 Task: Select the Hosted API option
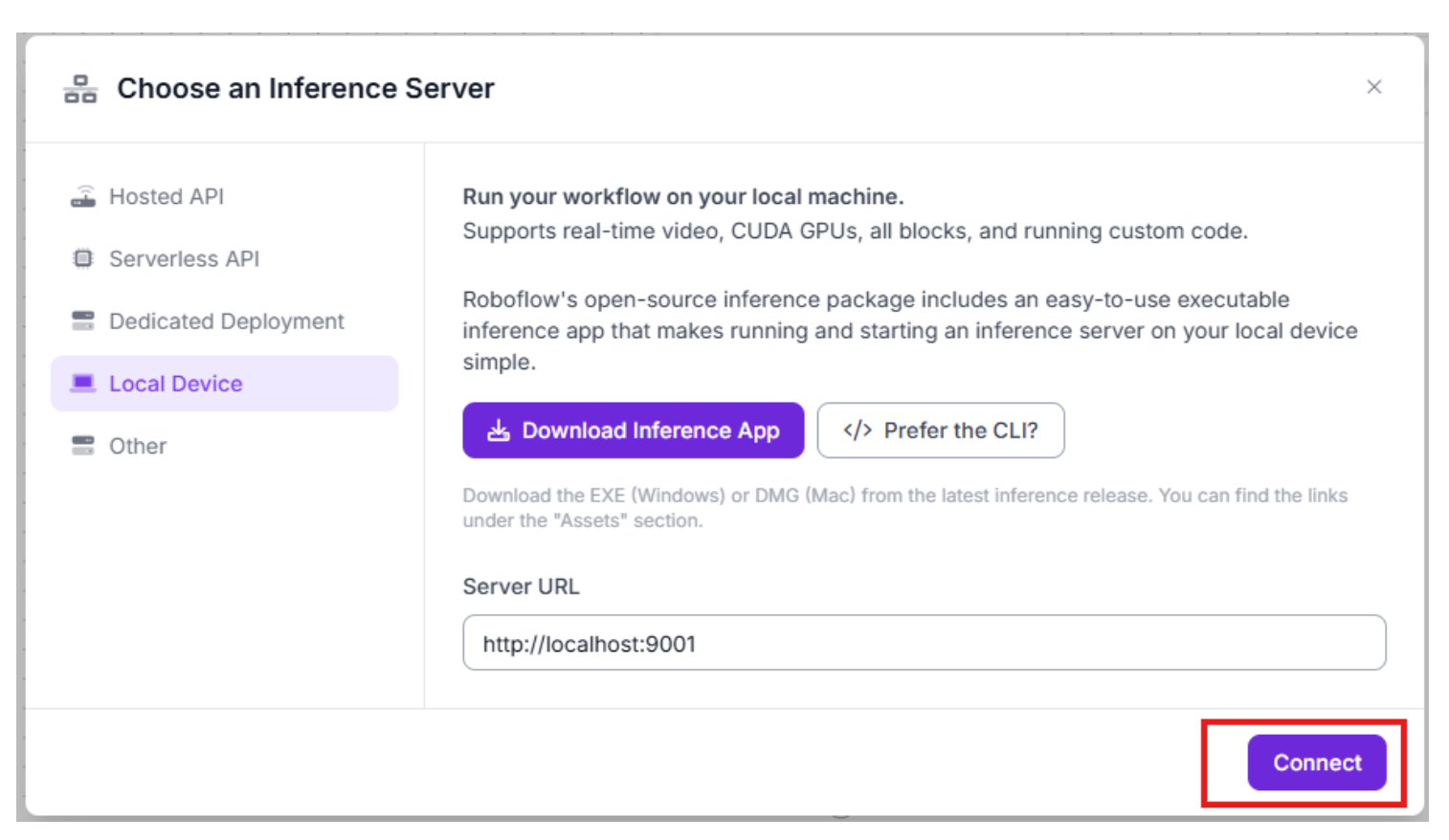[x=167, y=196]
